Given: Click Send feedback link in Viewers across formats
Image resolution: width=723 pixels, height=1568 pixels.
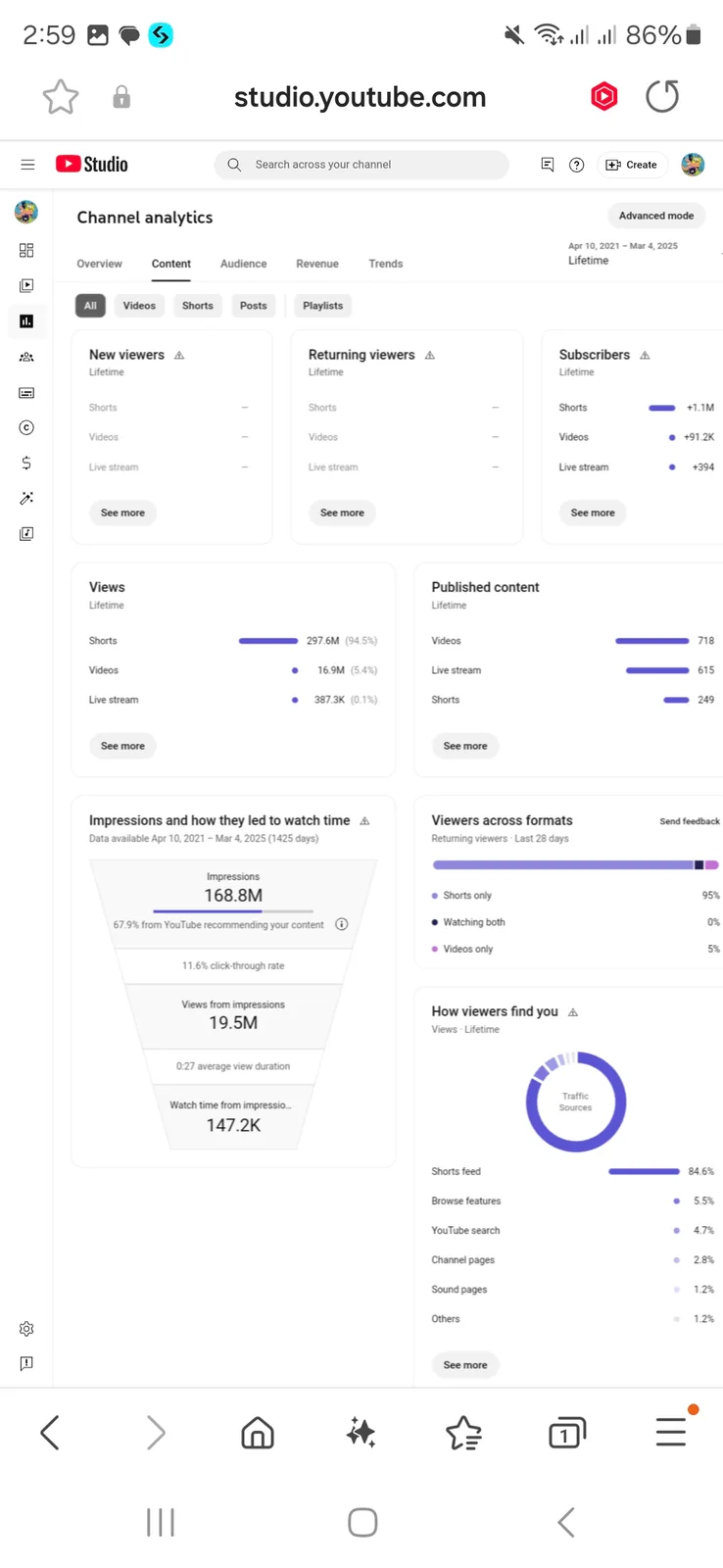Looking at the screenshot, I should (690, 821).
